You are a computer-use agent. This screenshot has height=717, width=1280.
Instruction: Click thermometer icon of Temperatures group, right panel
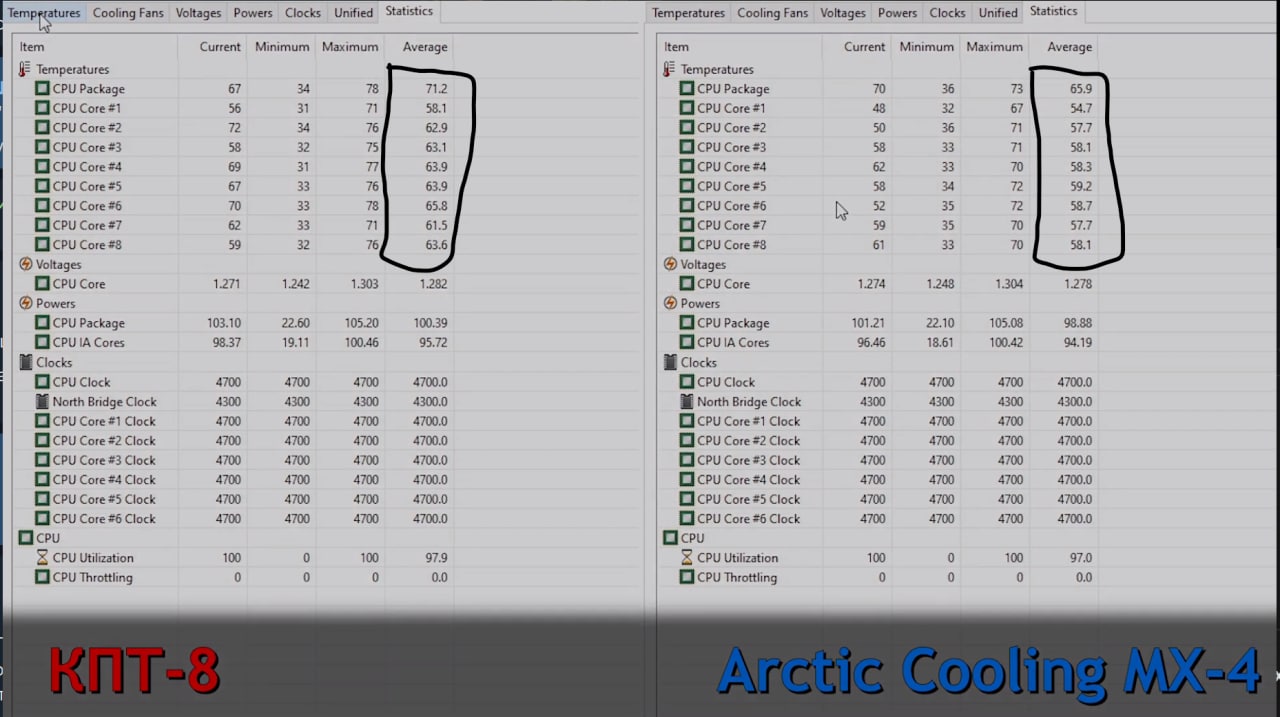pos(669,69)
